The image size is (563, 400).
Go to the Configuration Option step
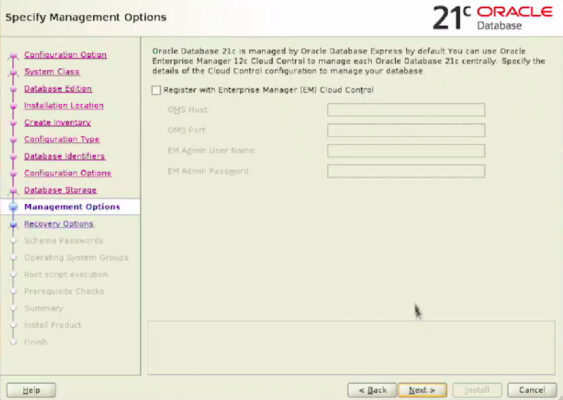pyautogui.click(x=65, y=55)
